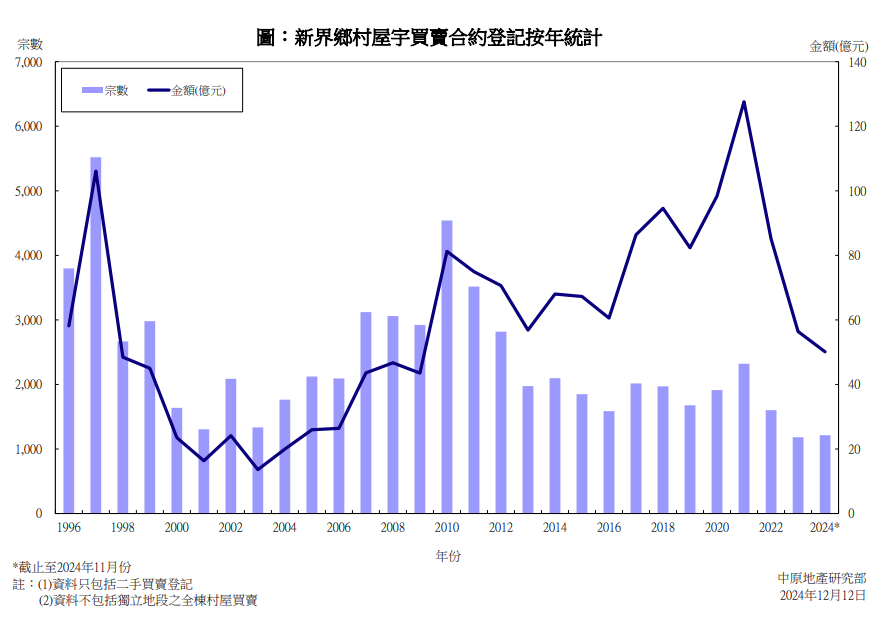The width and height of the screenshot is (889, 625).
Task: Select the 金額(億元) right axis title
Action: 837,45
